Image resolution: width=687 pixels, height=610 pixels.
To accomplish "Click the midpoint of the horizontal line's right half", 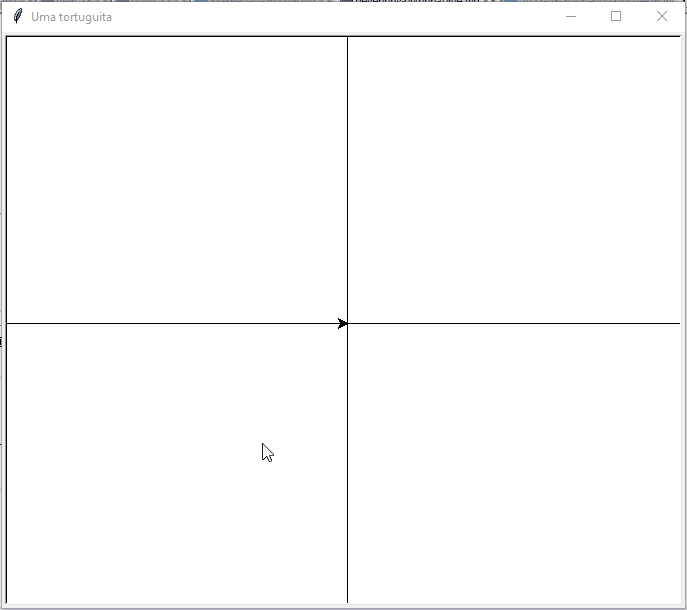I will tap(514, 323).
